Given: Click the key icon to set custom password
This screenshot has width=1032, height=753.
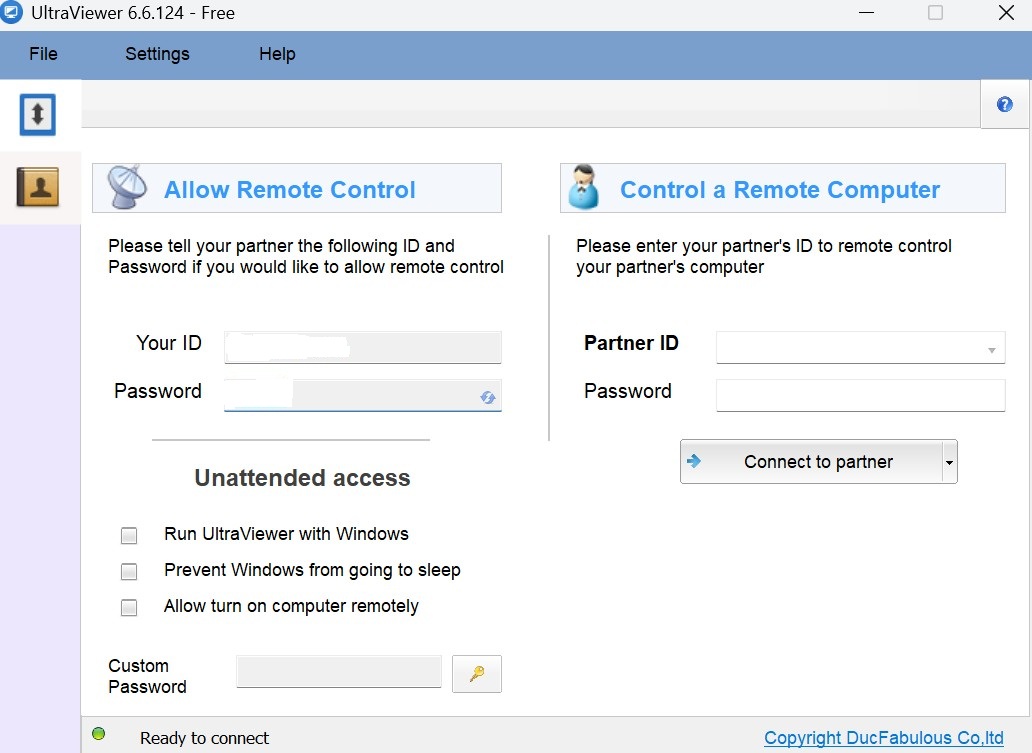Looking at the screenshot, I should point(477,674).
